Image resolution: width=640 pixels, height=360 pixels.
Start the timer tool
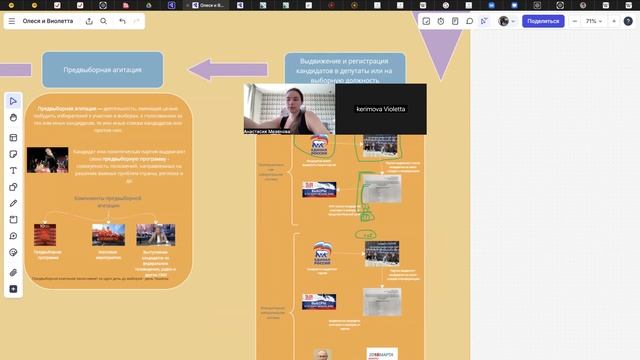point(441,21)
